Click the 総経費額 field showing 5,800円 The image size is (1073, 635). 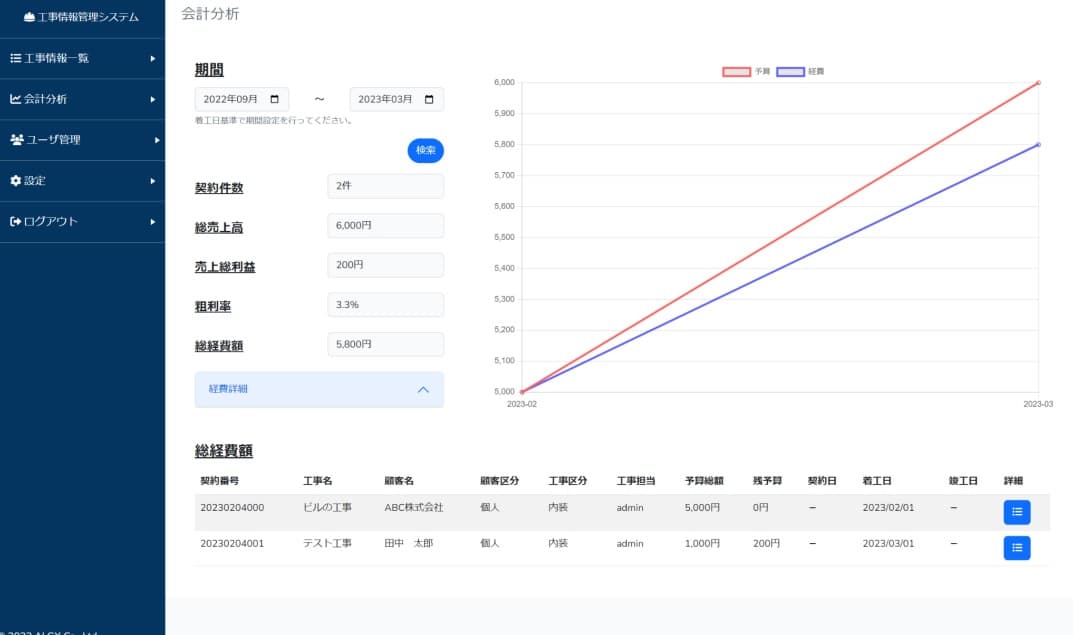click(x=385, y=344)
